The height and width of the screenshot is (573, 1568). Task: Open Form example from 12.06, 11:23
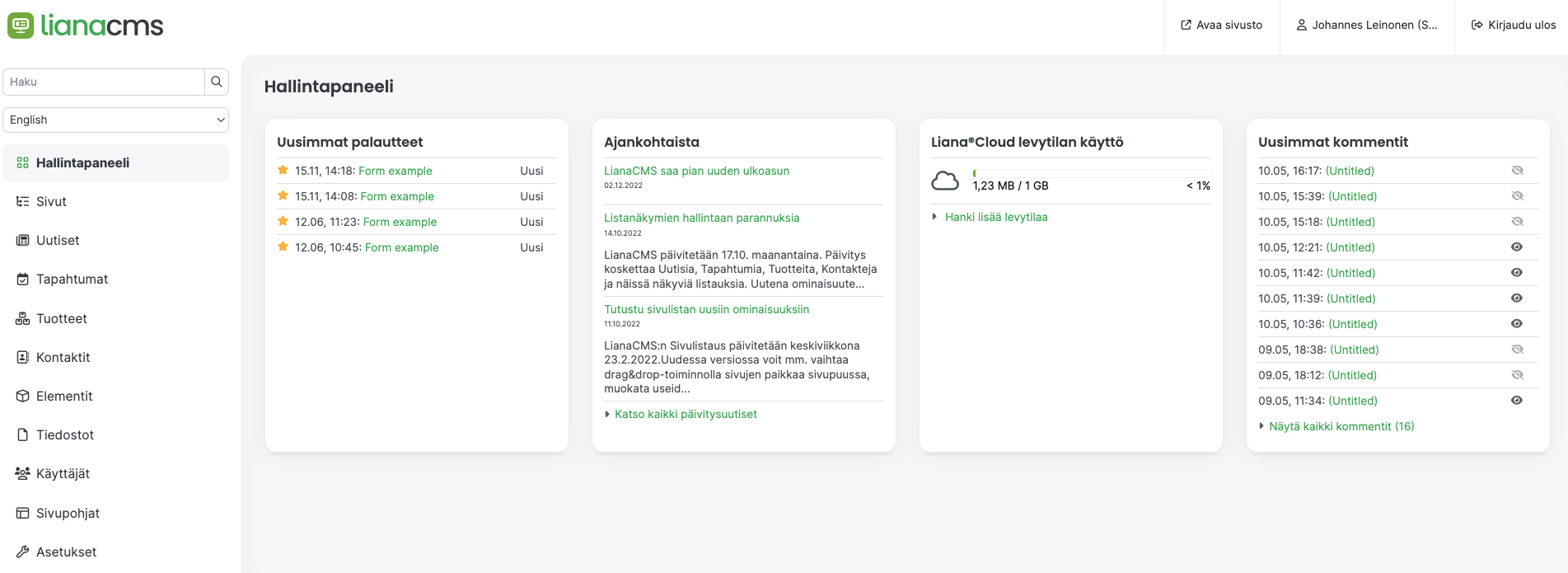(400, 222)
